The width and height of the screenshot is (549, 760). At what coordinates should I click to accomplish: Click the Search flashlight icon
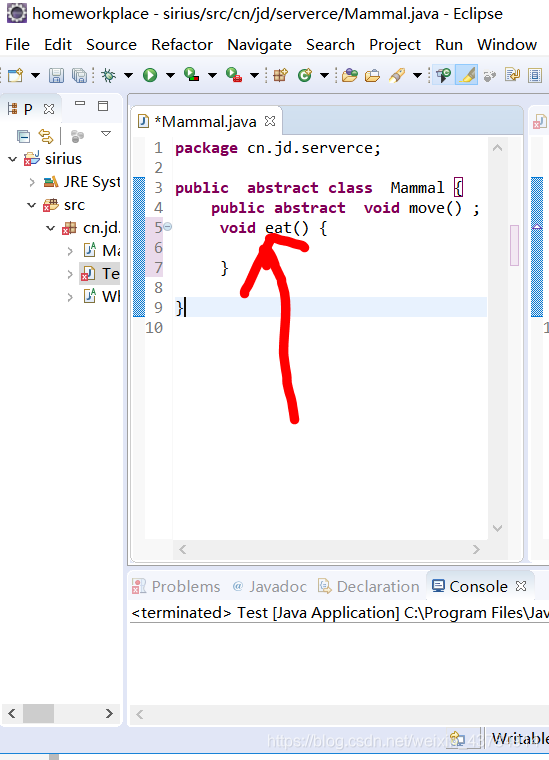click(x=397, y=75)
